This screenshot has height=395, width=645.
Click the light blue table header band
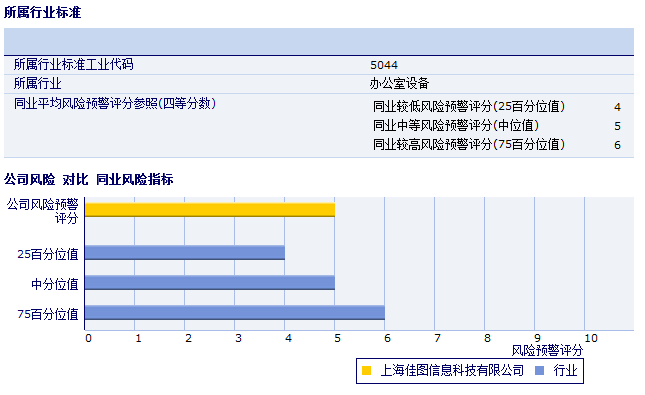[x=319, y=42]
